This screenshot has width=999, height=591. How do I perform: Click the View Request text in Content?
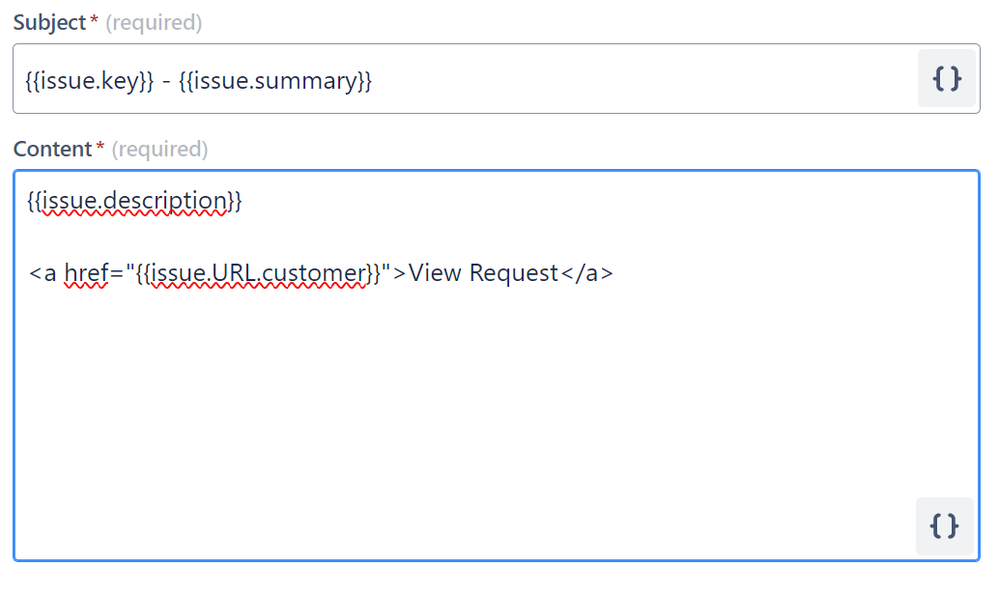click(484, 273)
